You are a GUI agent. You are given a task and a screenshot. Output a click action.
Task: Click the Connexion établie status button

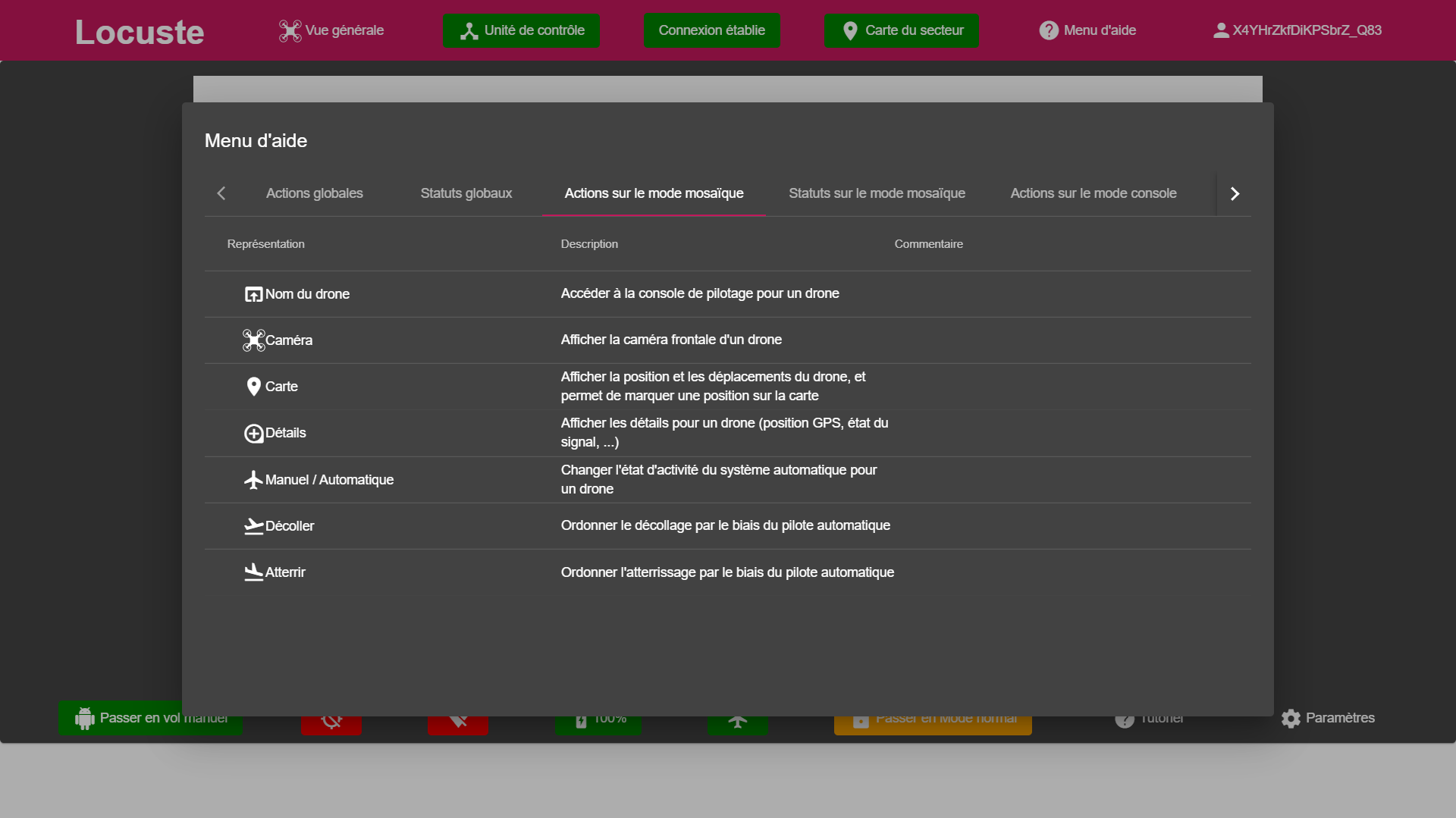711,30
